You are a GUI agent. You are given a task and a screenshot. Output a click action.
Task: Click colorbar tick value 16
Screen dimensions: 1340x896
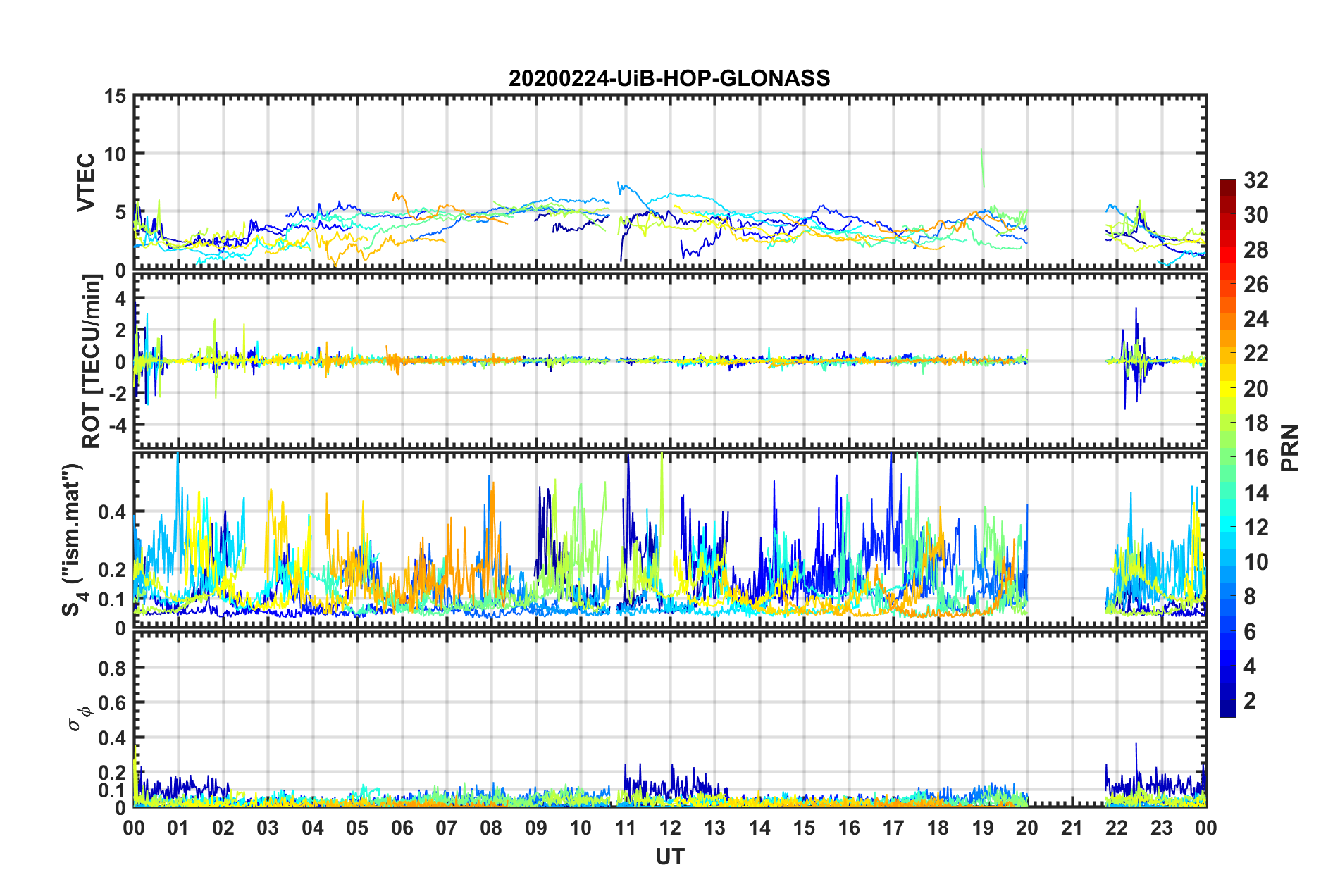pos(1255,458)
